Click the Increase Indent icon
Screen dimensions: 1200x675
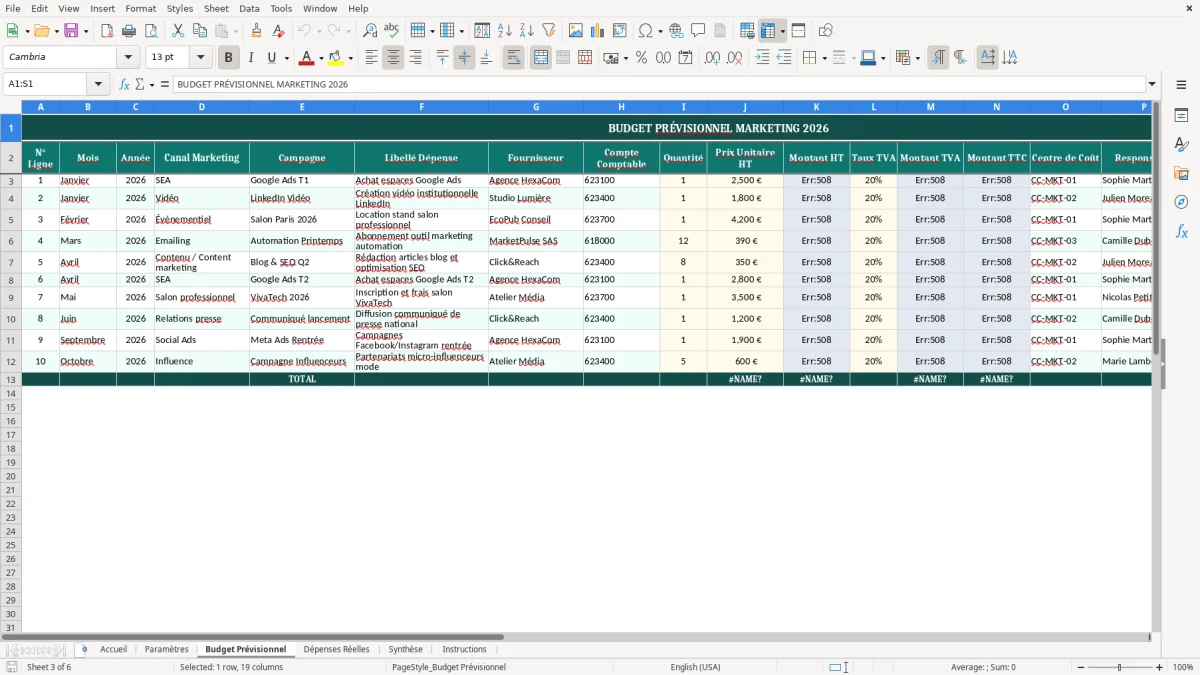point(762,58)
